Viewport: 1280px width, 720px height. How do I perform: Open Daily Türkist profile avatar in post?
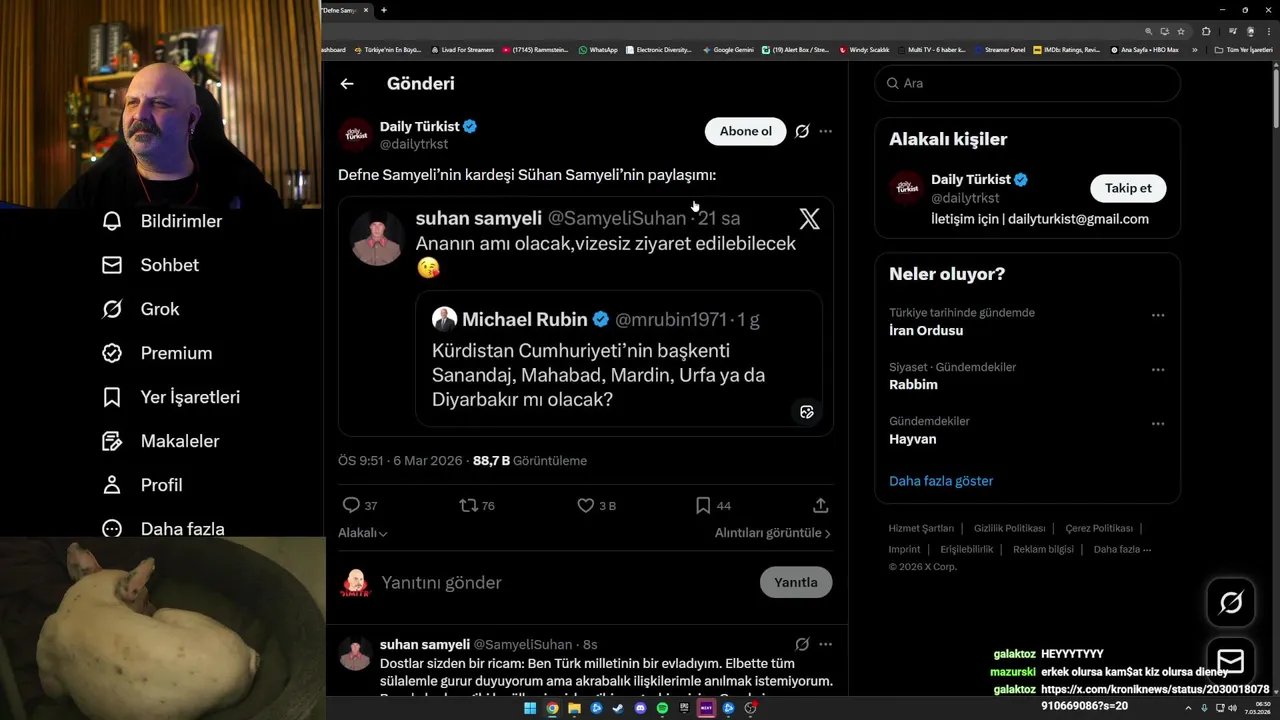pos(355,134)
